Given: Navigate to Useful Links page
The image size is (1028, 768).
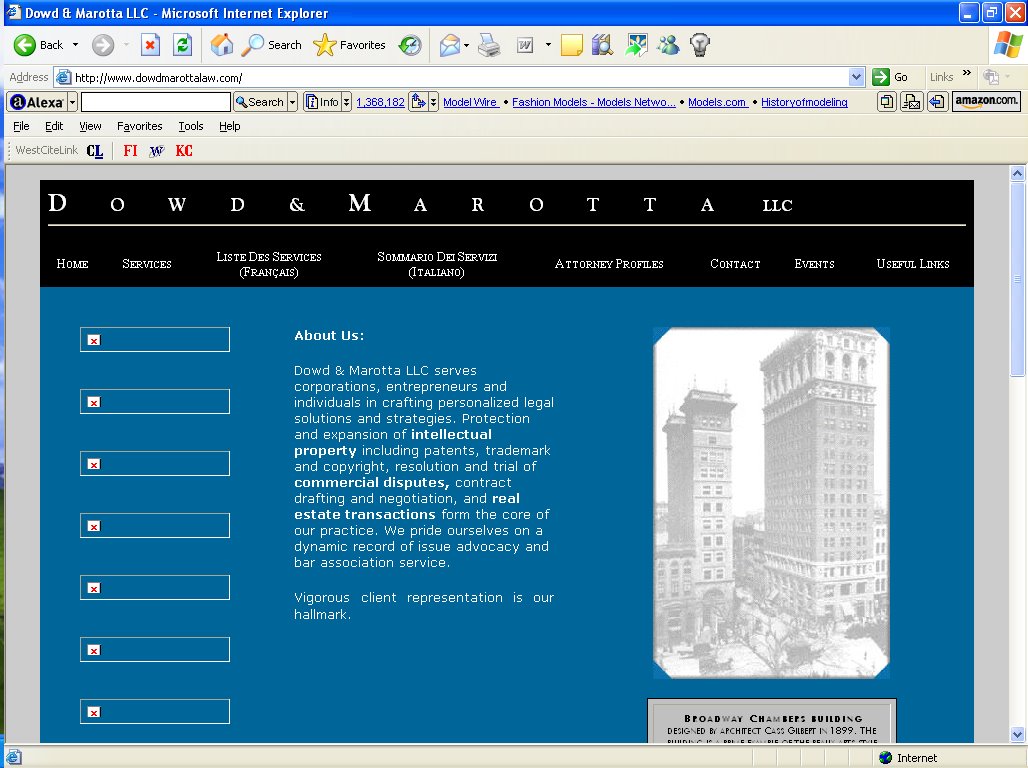Looking at the screenshot, I should (912, 264).
